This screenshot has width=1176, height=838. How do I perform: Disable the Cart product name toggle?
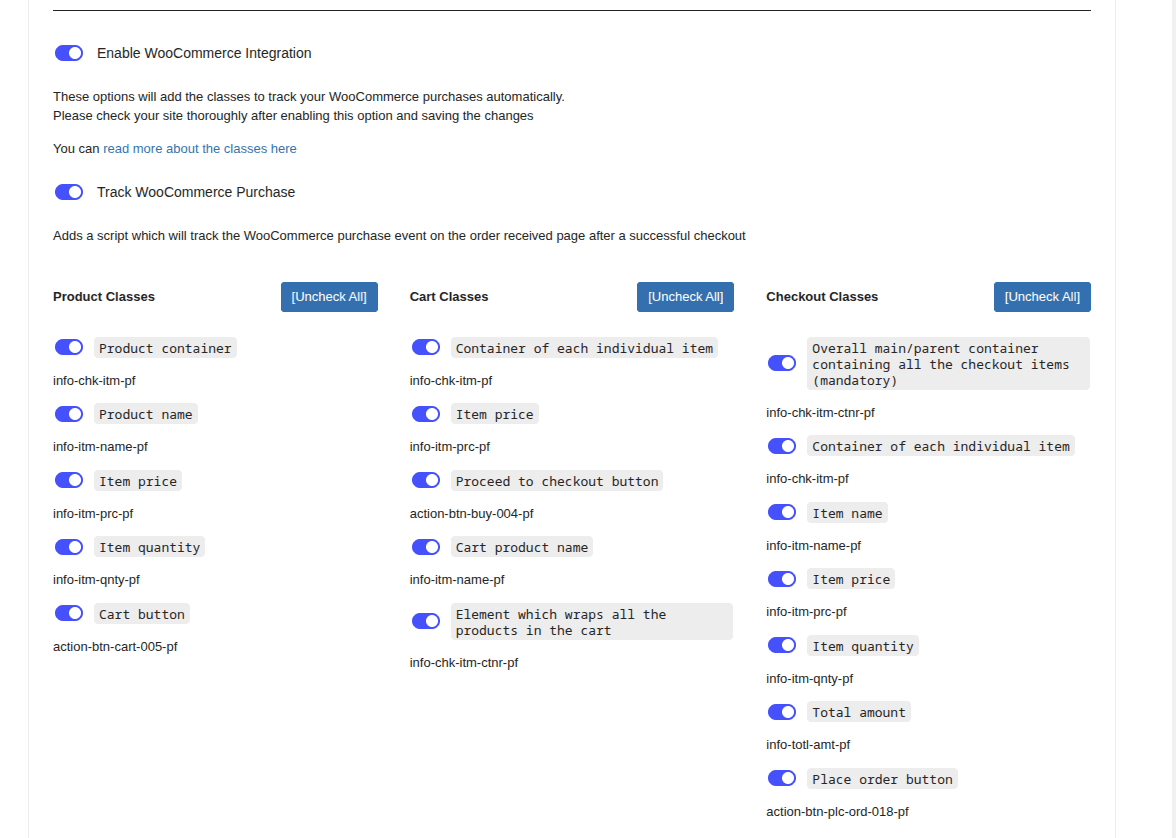click(x=426, y=547)
